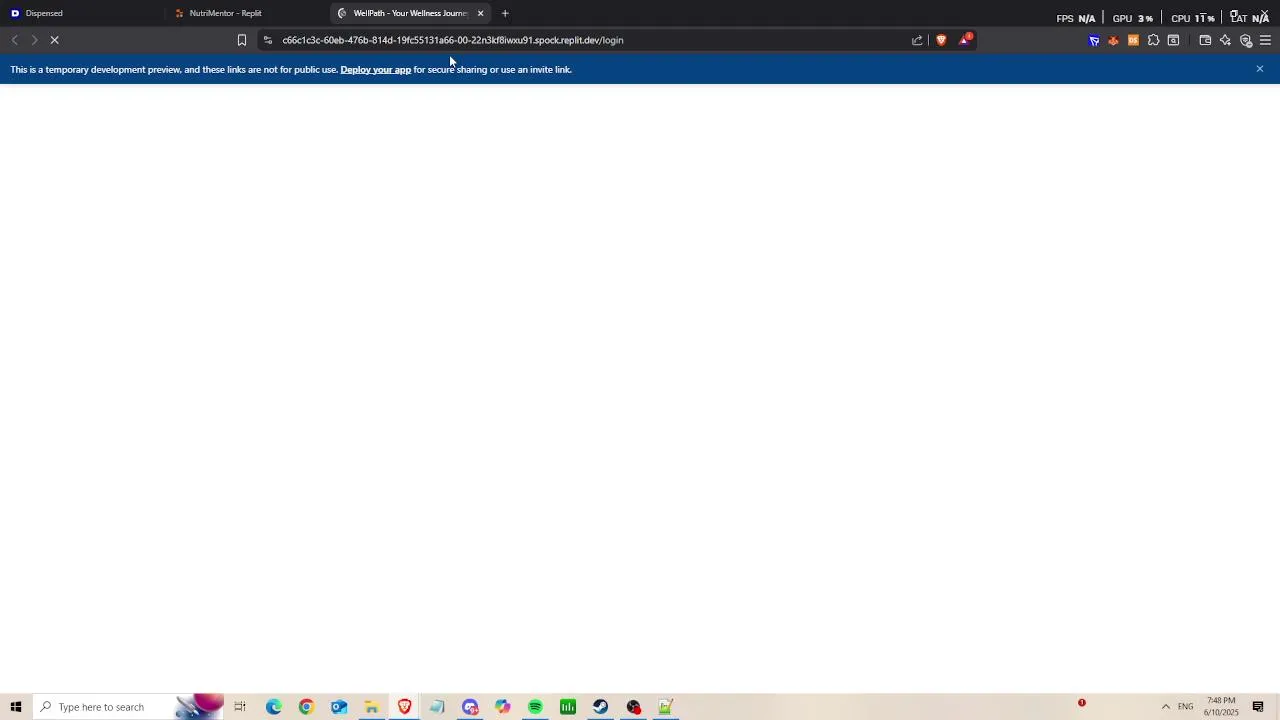
Task: Open Task View on taskbar
Action: [240, 707]
